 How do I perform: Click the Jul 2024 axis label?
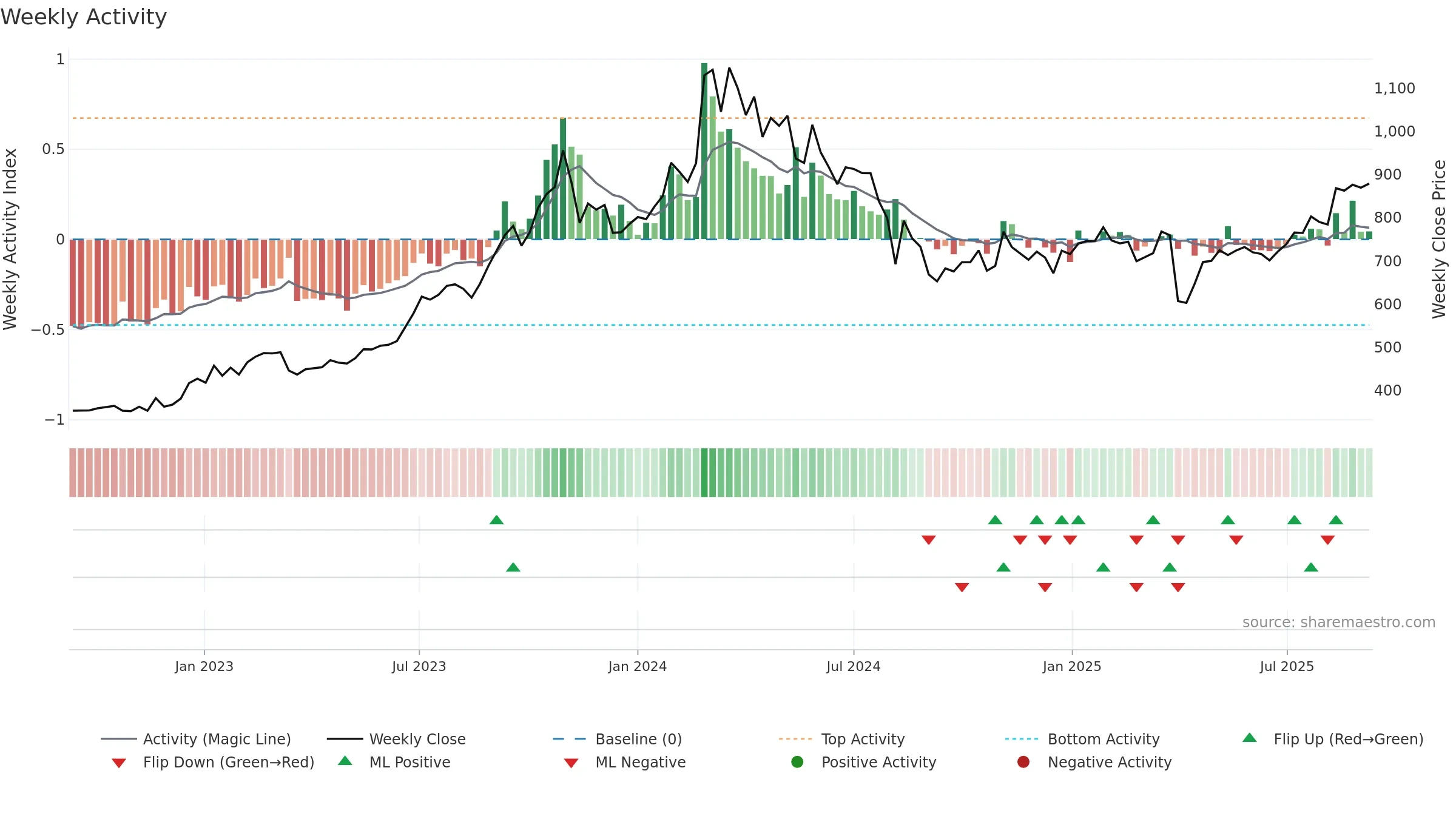coord(854,667)
